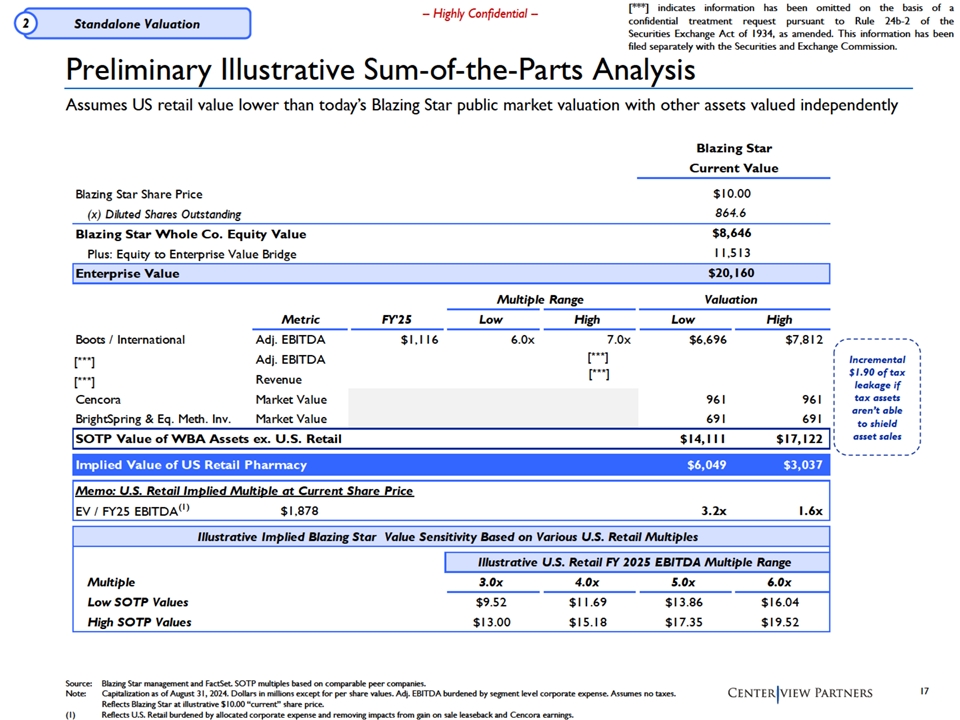Select the SOTP Value of WBA Assets label
The height and width of the screenshot is (720, 960).
[x=208, y=439]
